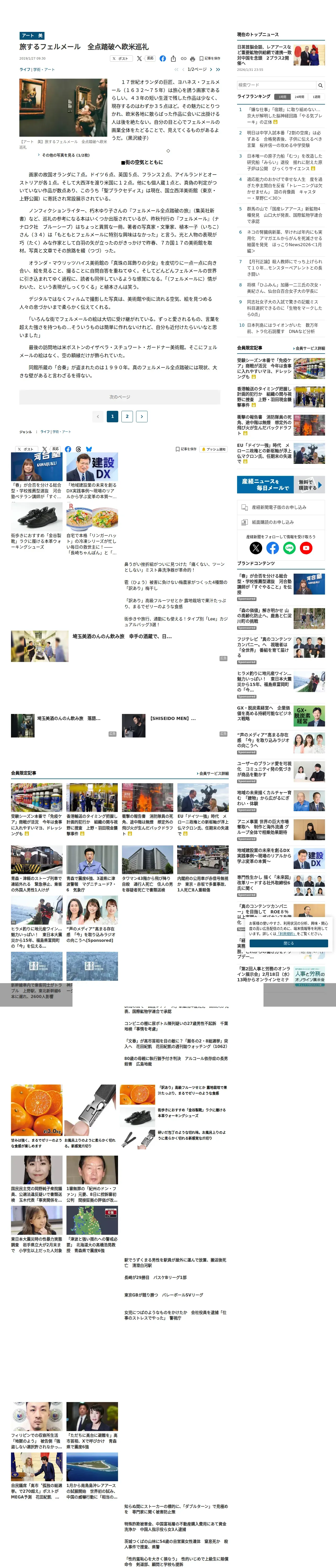Follow Sankei on X via the round icon
The width and height of the screenshot is (336, 1568).
click(x=256, y=548)
